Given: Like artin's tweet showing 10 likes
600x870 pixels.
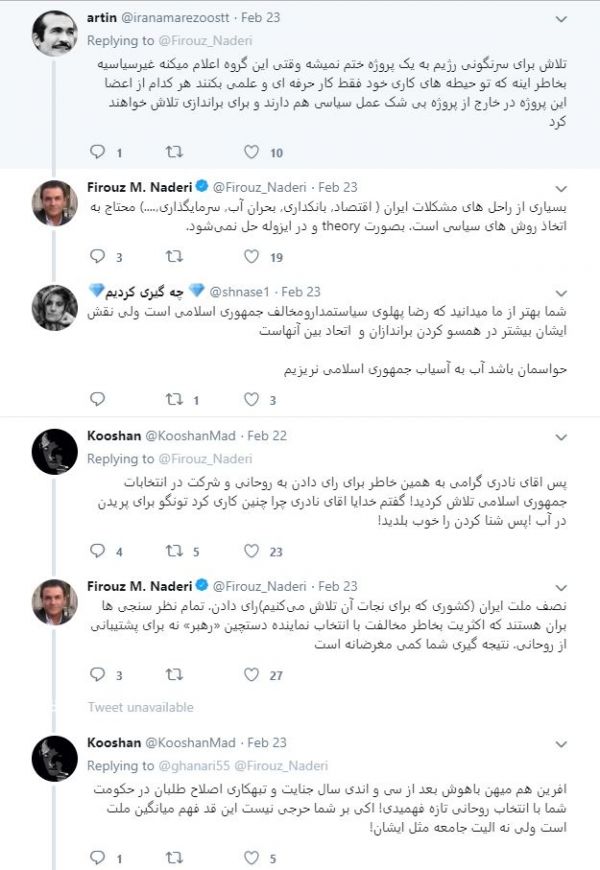Looking at the screenshot, I should (250, 153).
